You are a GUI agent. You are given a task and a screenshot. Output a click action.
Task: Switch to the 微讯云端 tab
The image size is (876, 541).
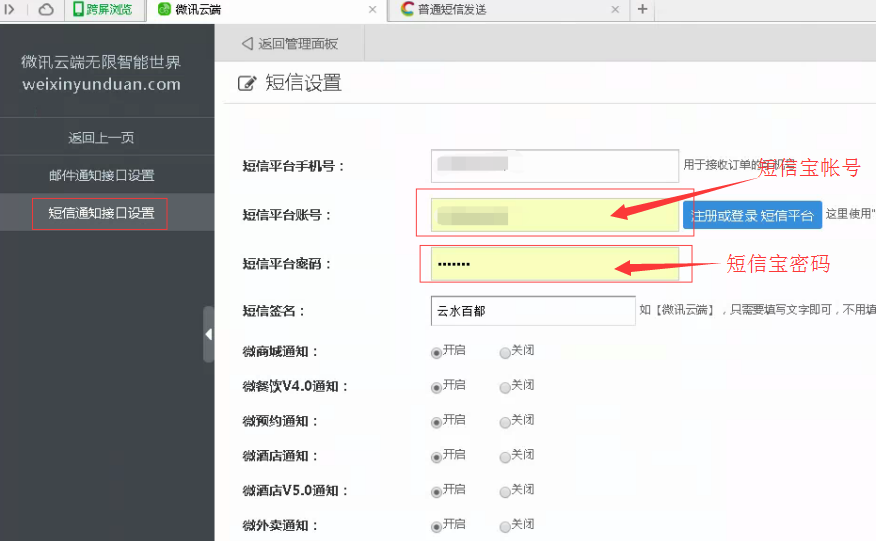pos(260,10)
